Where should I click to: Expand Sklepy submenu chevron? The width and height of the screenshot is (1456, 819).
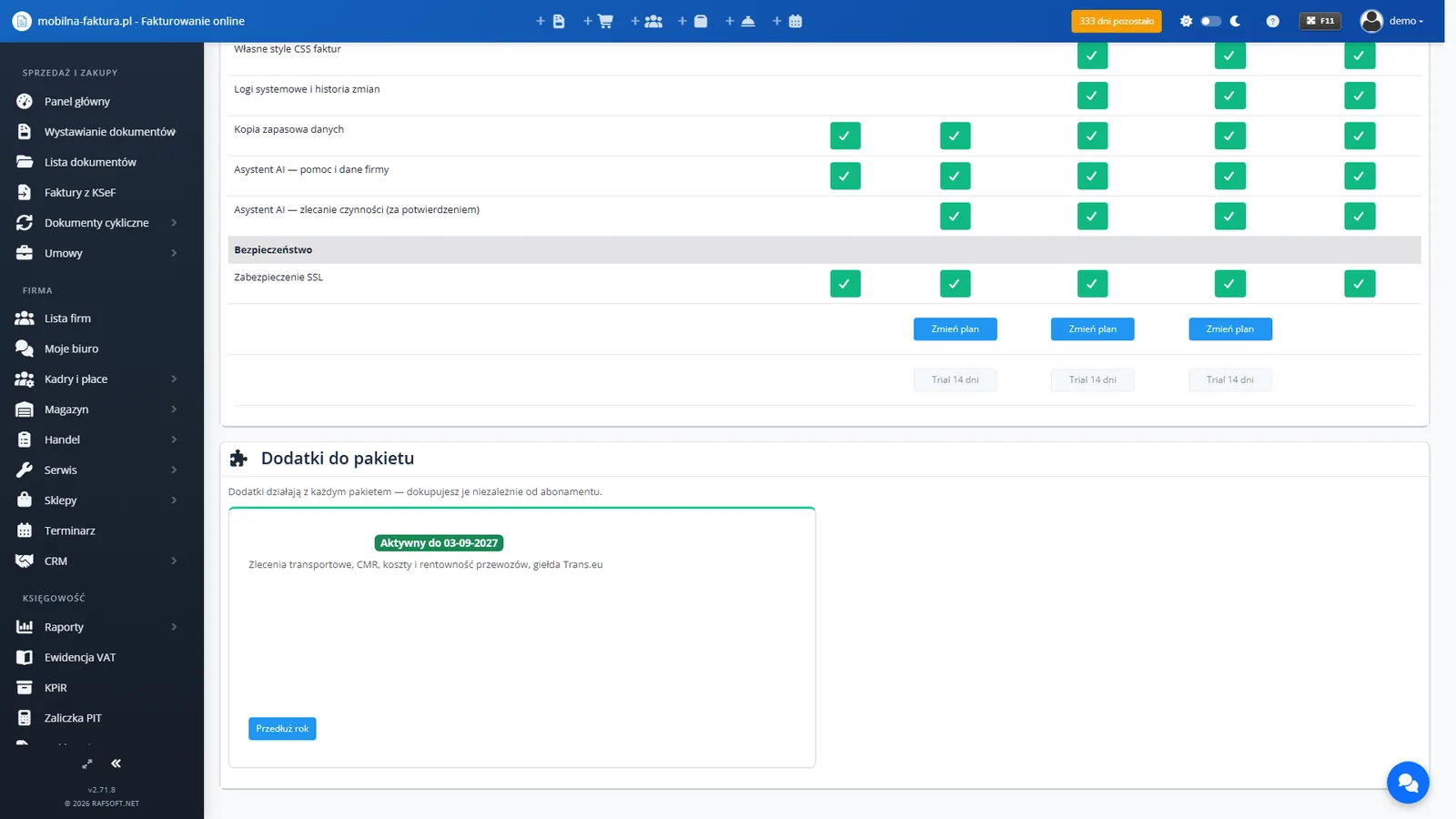174,500
